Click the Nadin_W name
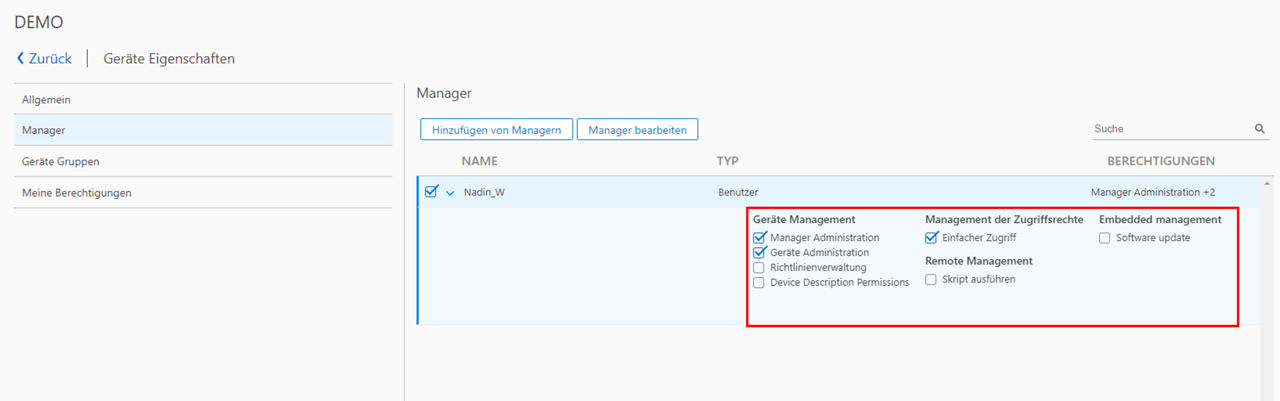This screenshot has width=1280, height=401. pos(484,192)
